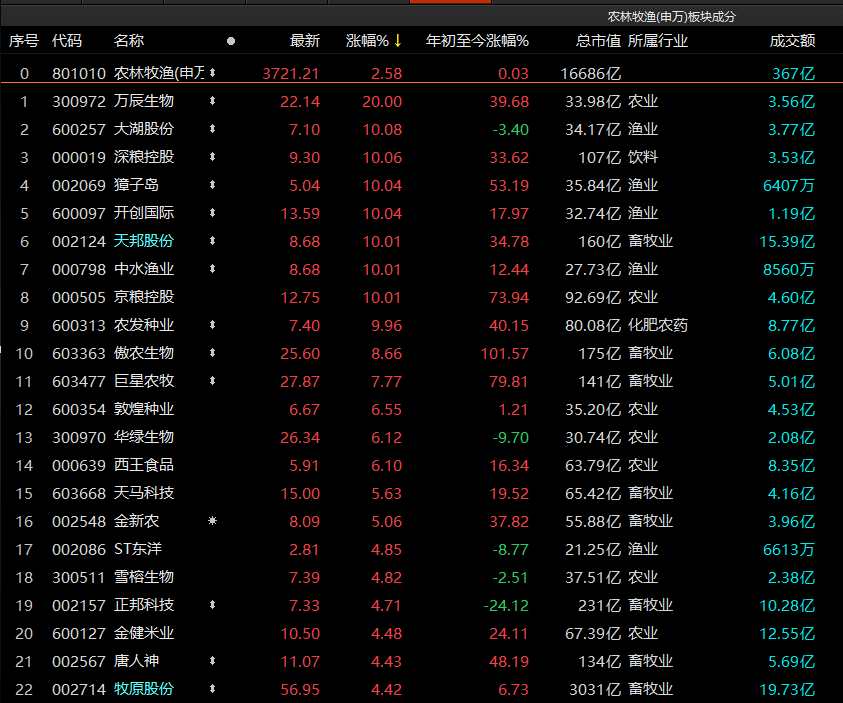
Task: Click the marker icon beside 傲农生物
Action: [x=212, y=353]
